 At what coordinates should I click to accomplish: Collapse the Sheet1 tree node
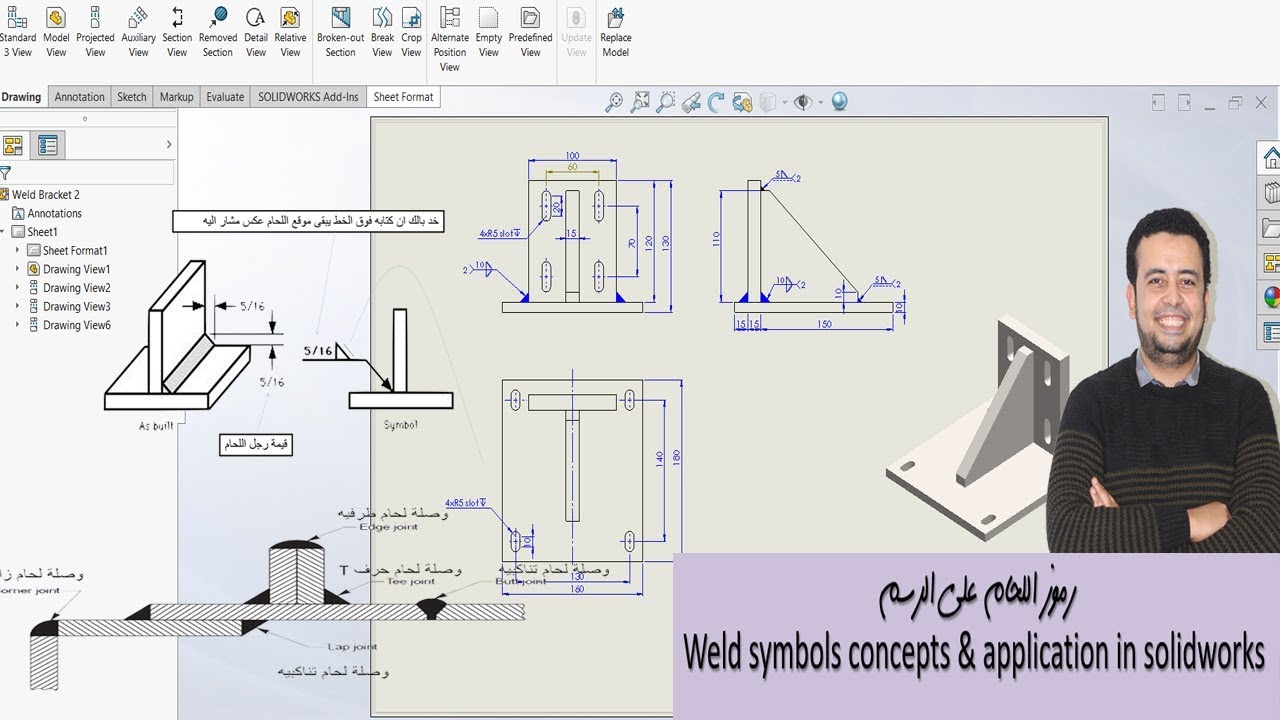[4, 232]
